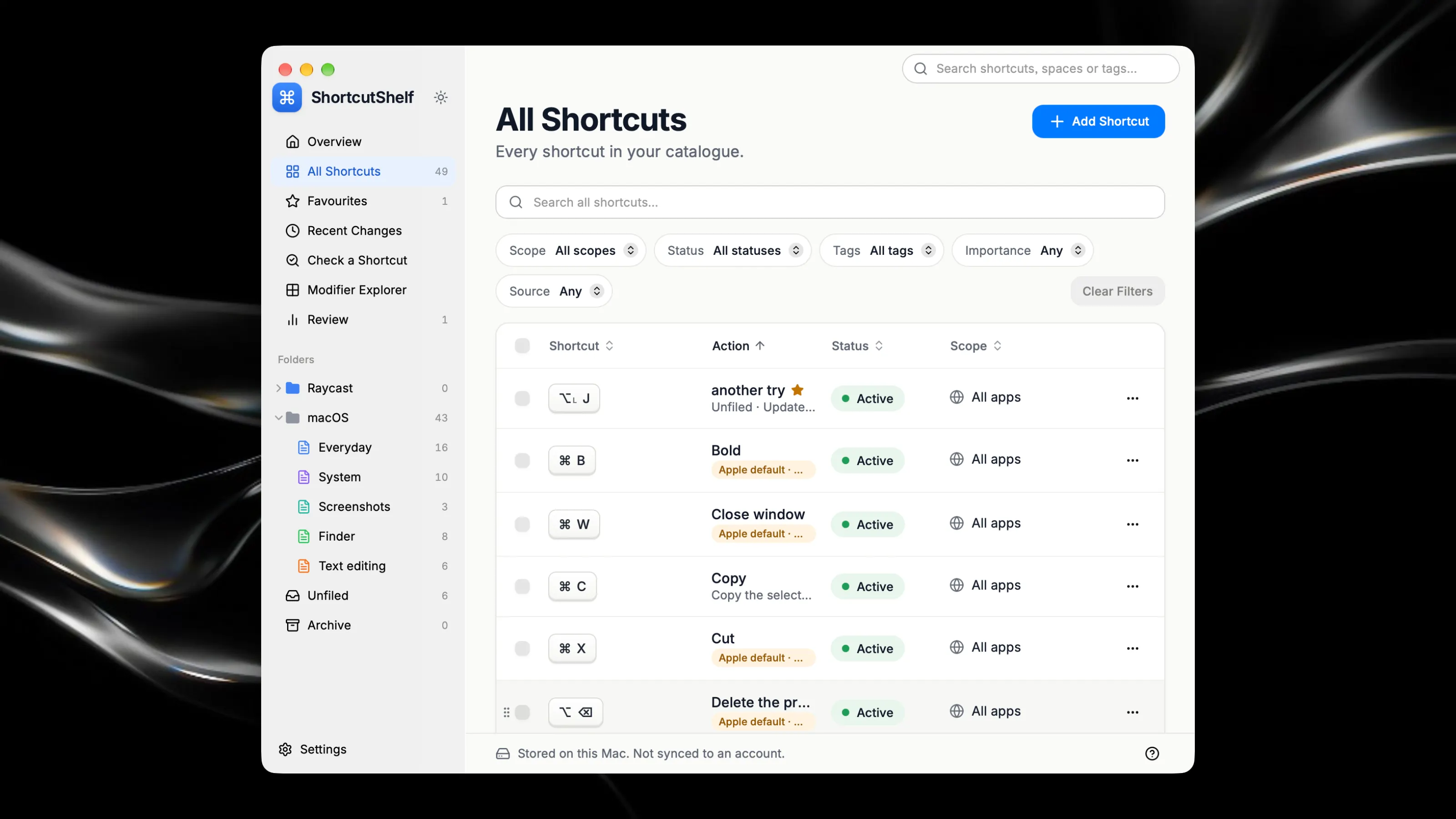
Task: Go to the Overview page
Action: click(364, 142)
